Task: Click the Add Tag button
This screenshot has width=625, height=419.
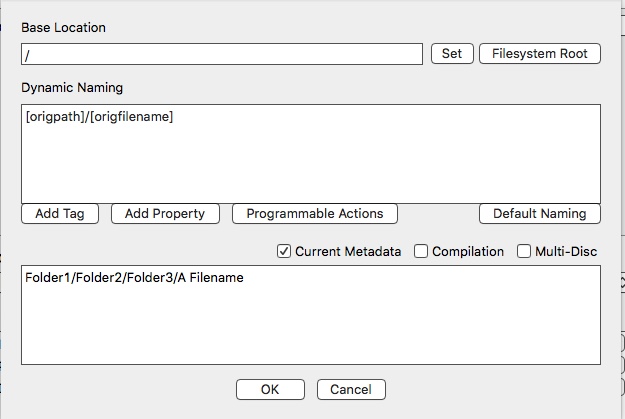Action: point(60,213)
